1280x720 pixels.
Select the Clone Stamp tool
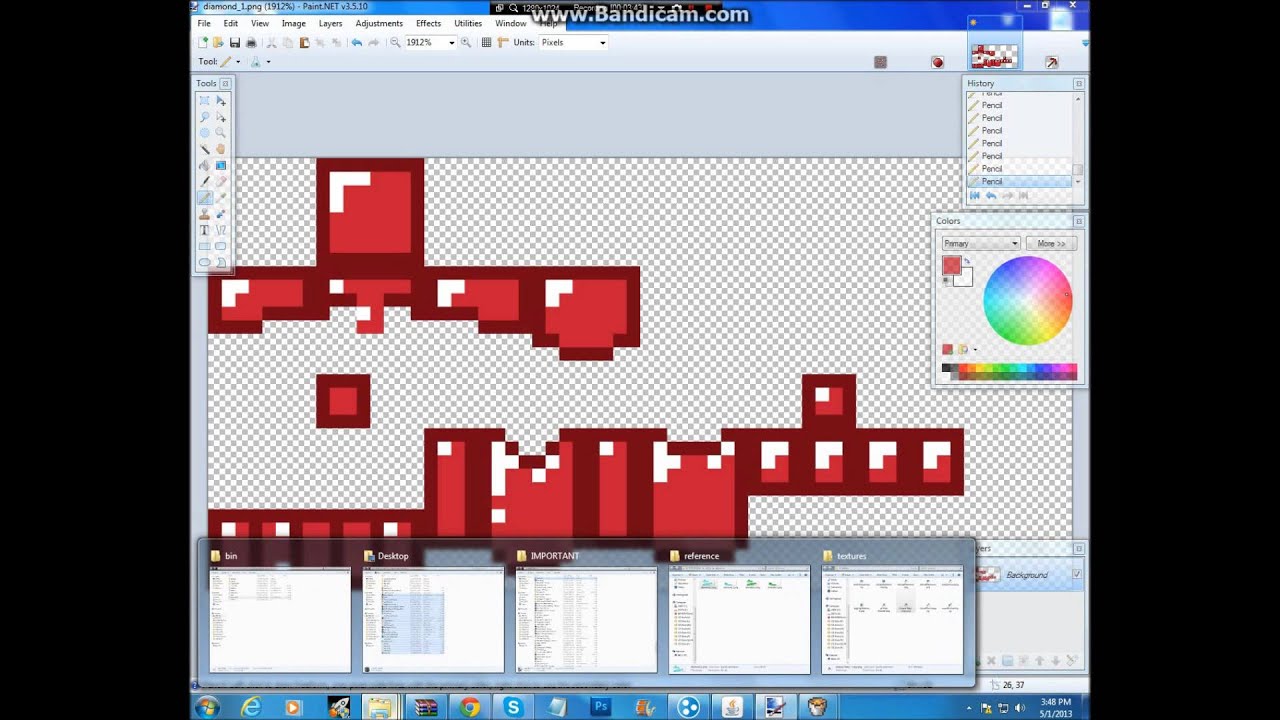click(204, 214)
